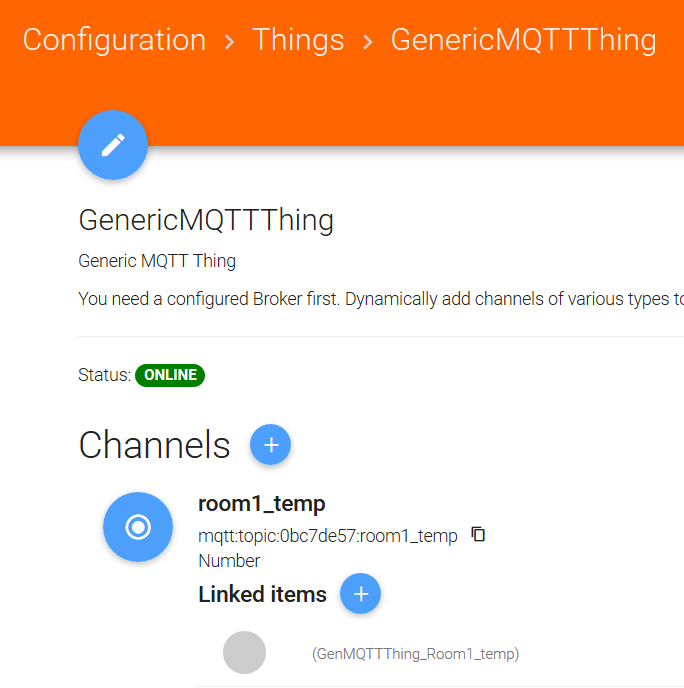Navigate to Things in breadcrumb

298,40
